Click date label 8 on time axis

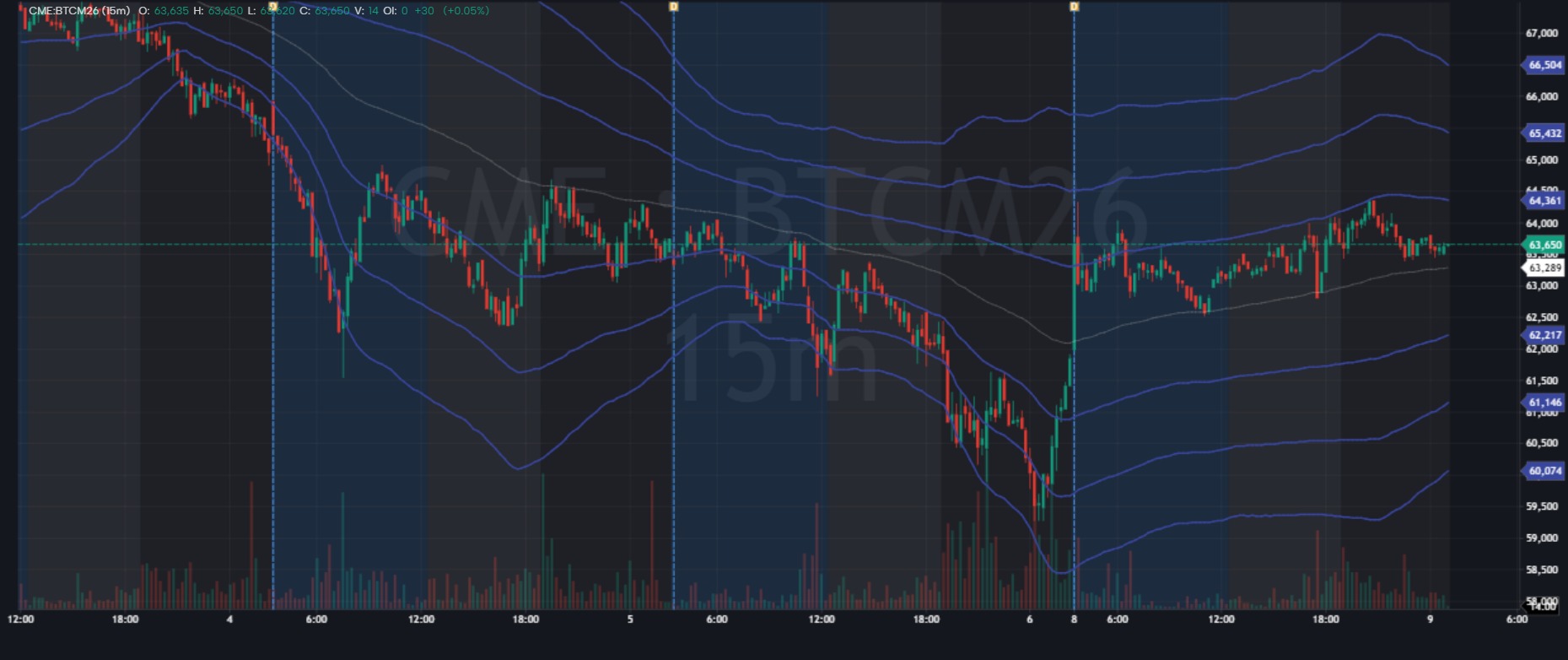(x=1074, y=619)
